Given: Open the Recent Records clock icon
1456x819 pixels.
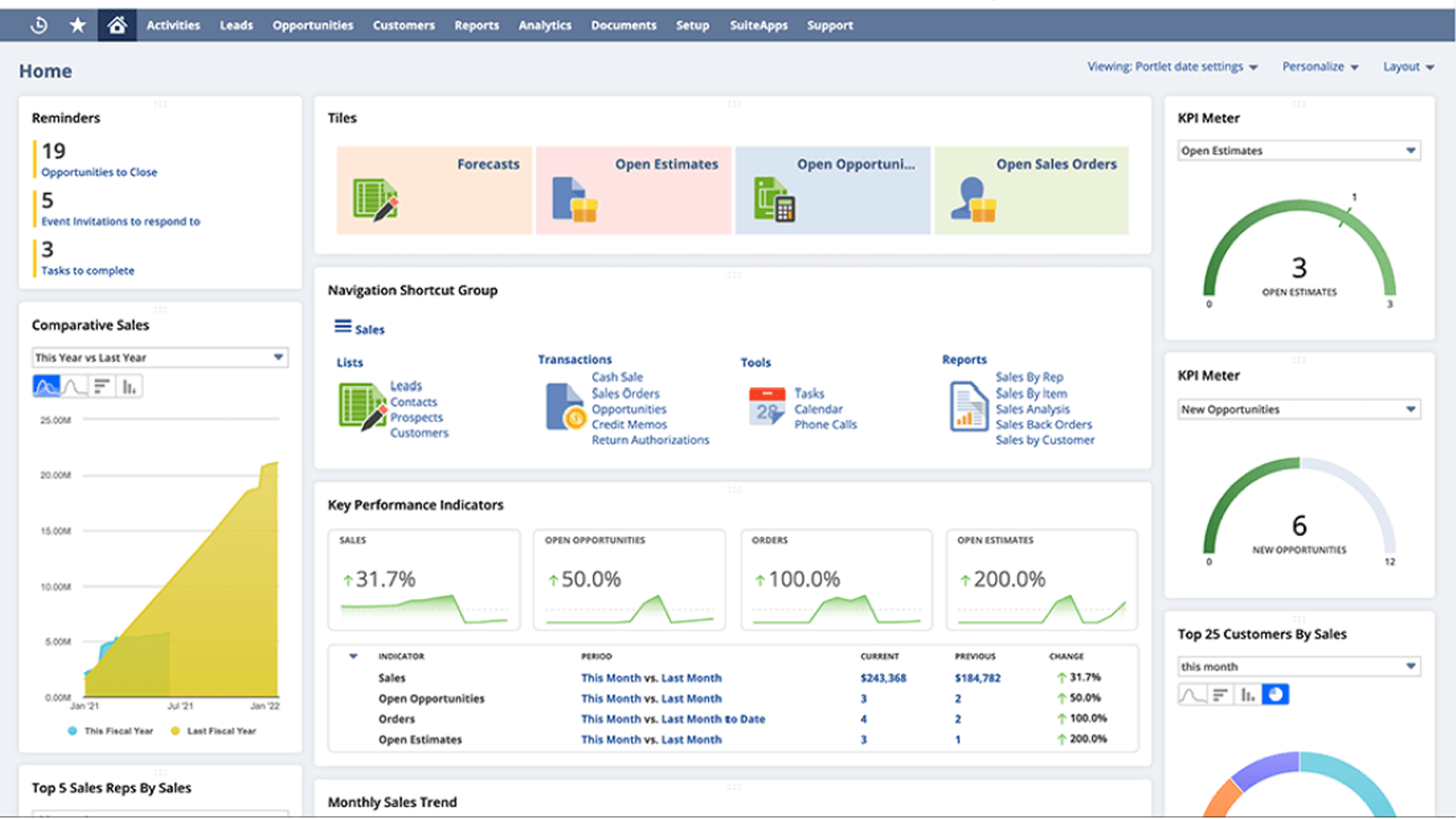Looking at the screenshot, I should click(x=39, y=25).
